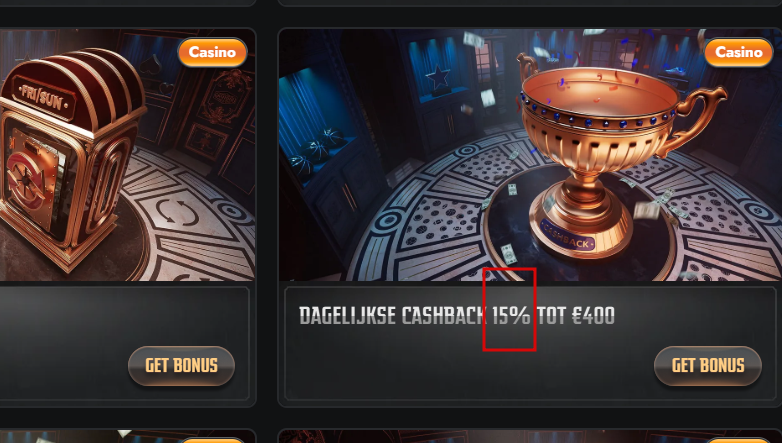Image resolution: width=782 pixels, height=443 pixels.
Task: Click the partially visible promotion card below cashback
Action: pos(530,436)
